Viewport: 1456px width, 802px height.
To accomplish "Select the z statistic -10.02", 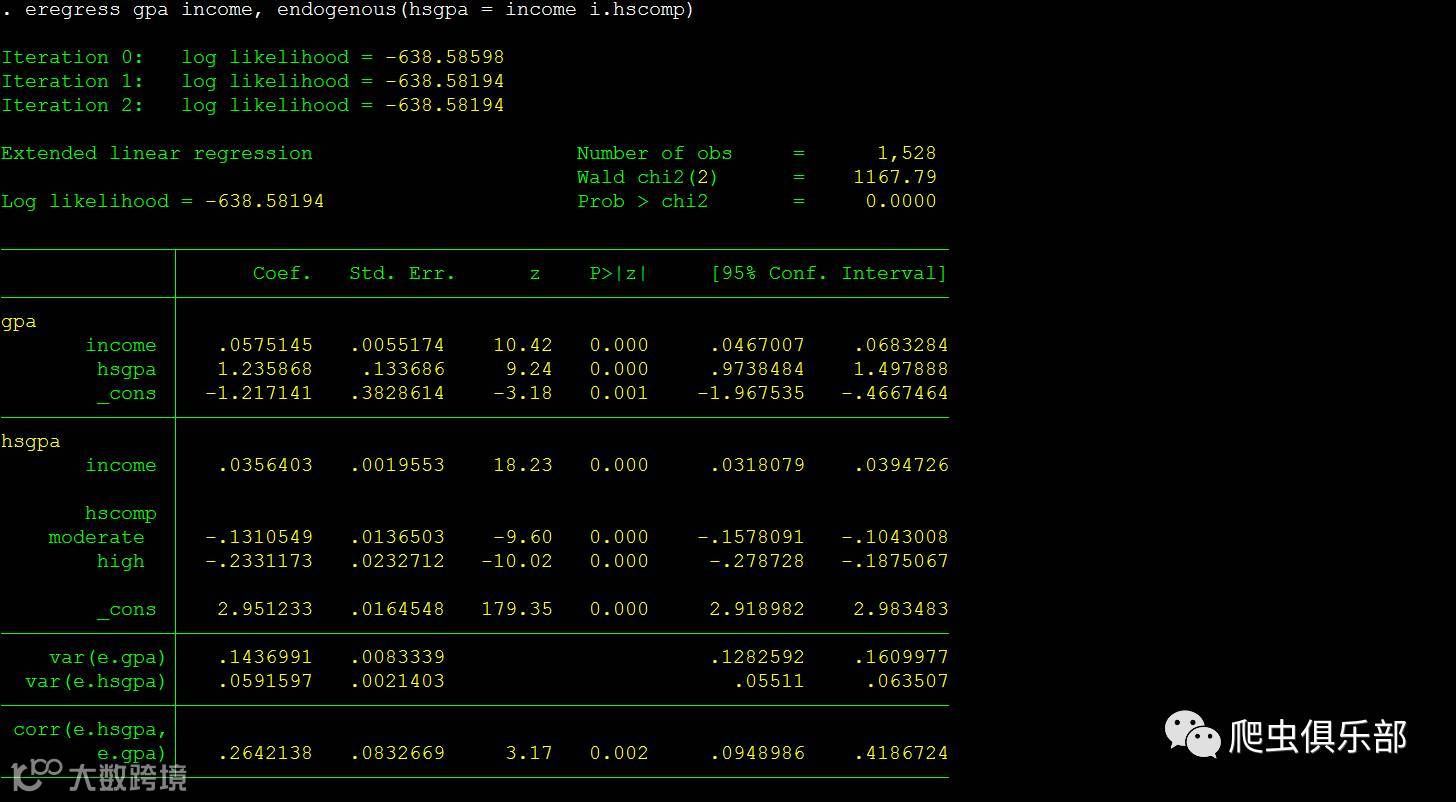I will pyautogui.click(x=517, y=561).
